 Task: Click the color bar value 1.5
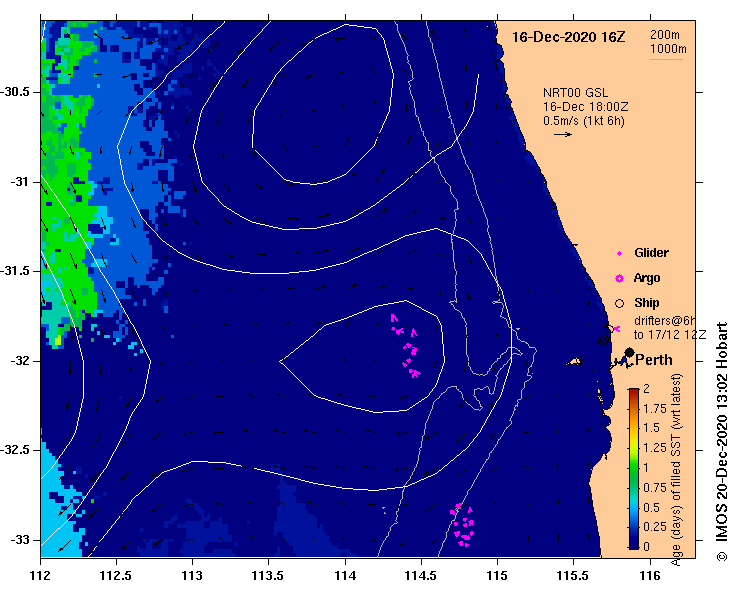click(x=651, y=428)
